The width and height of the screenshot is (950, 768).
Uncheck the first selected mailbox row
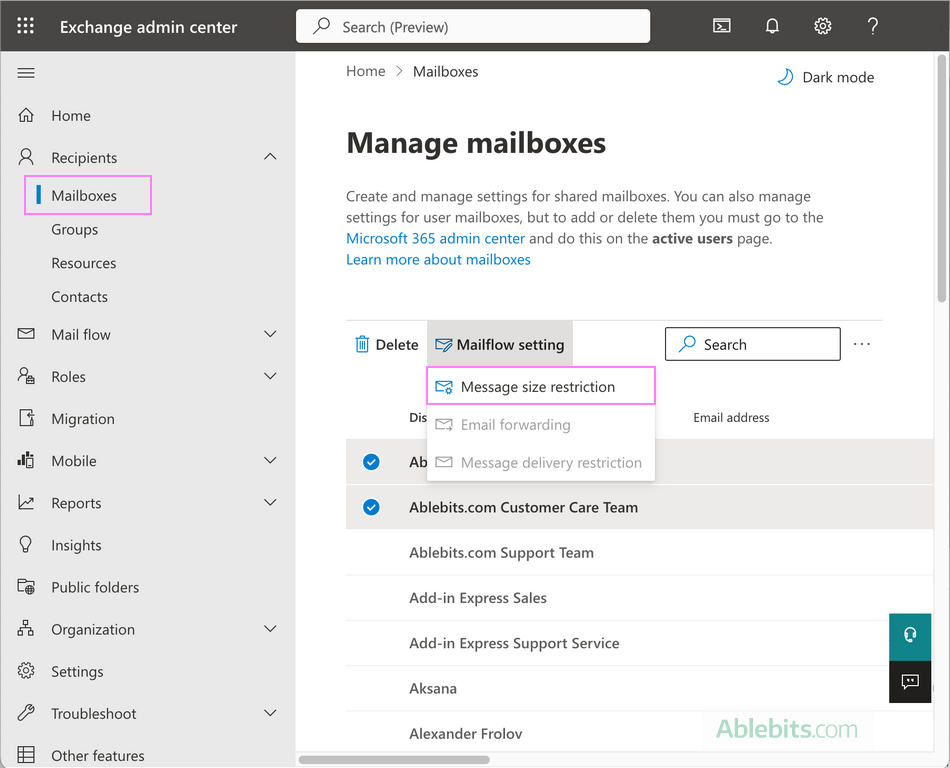tap(371, 462)
